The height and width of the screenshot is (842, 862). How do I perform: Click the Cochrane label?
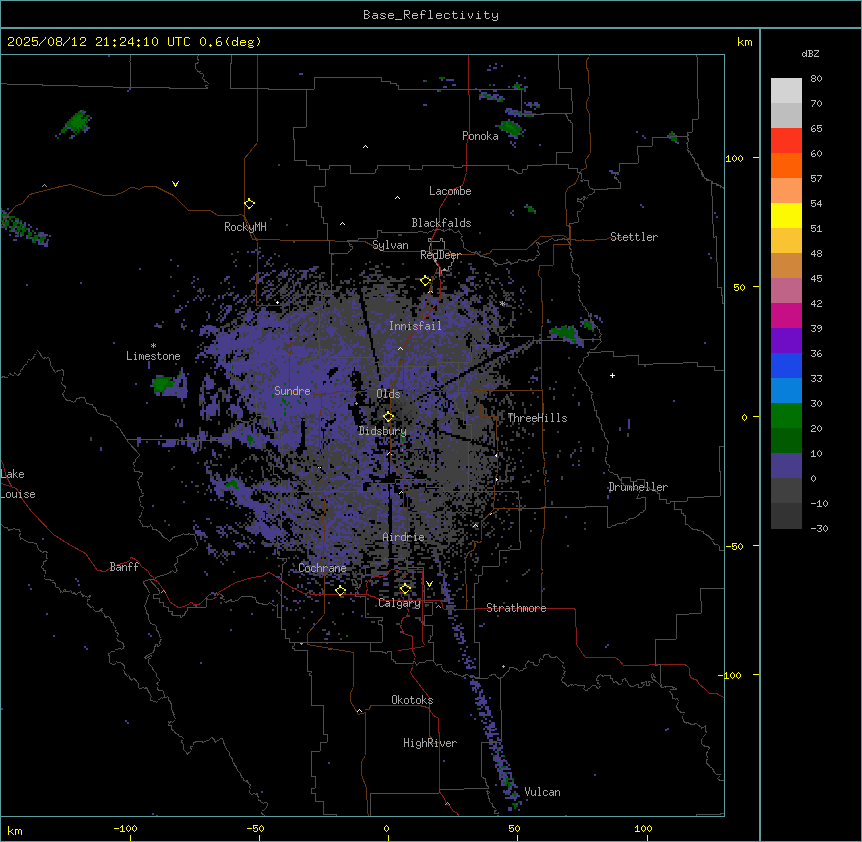(x=322, y=568)
